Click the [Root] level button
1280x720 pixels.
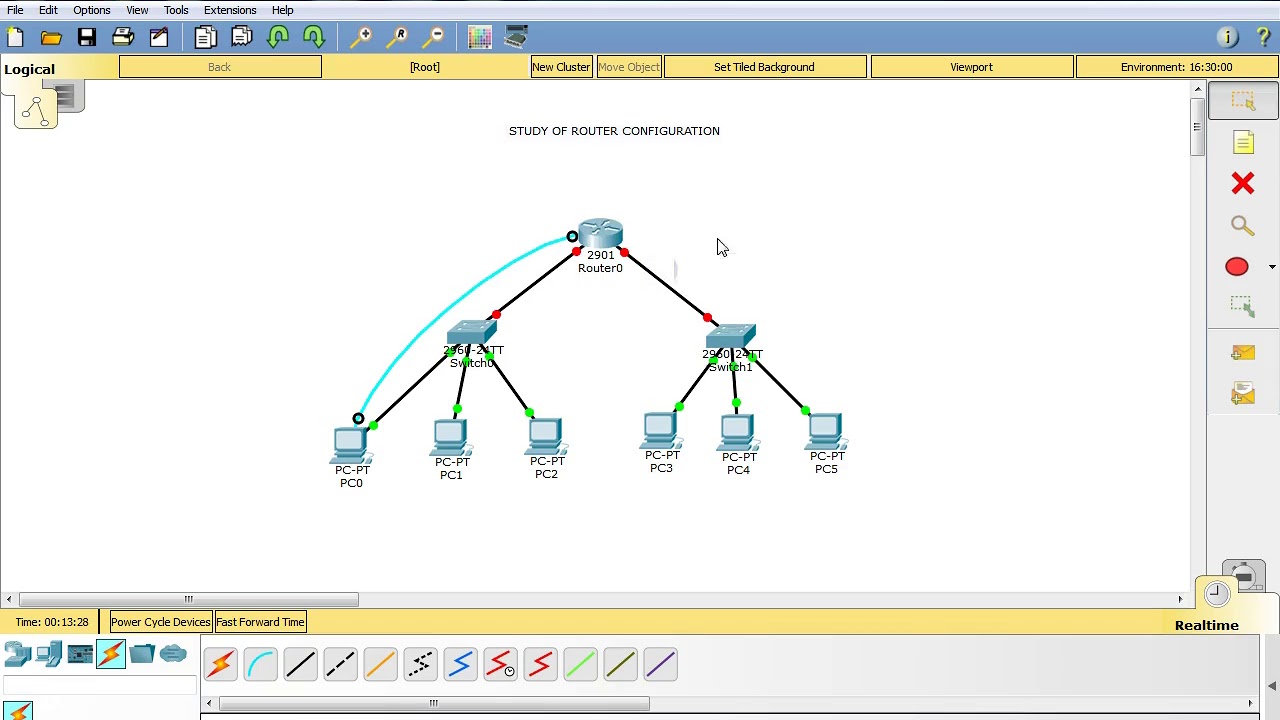pyautogui.click(x=424, y=67)
